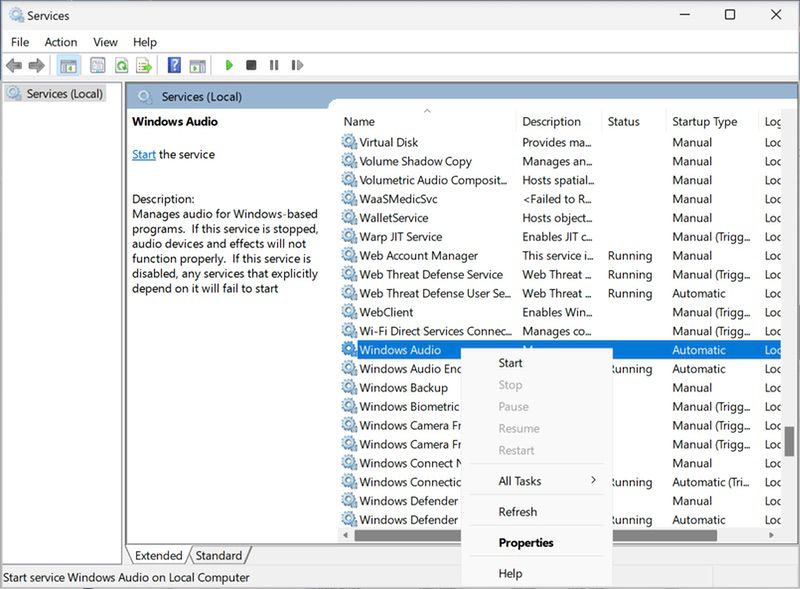Open the Help menu in menu bar
The width and height of the screenshot is (800, 589).
145,42
